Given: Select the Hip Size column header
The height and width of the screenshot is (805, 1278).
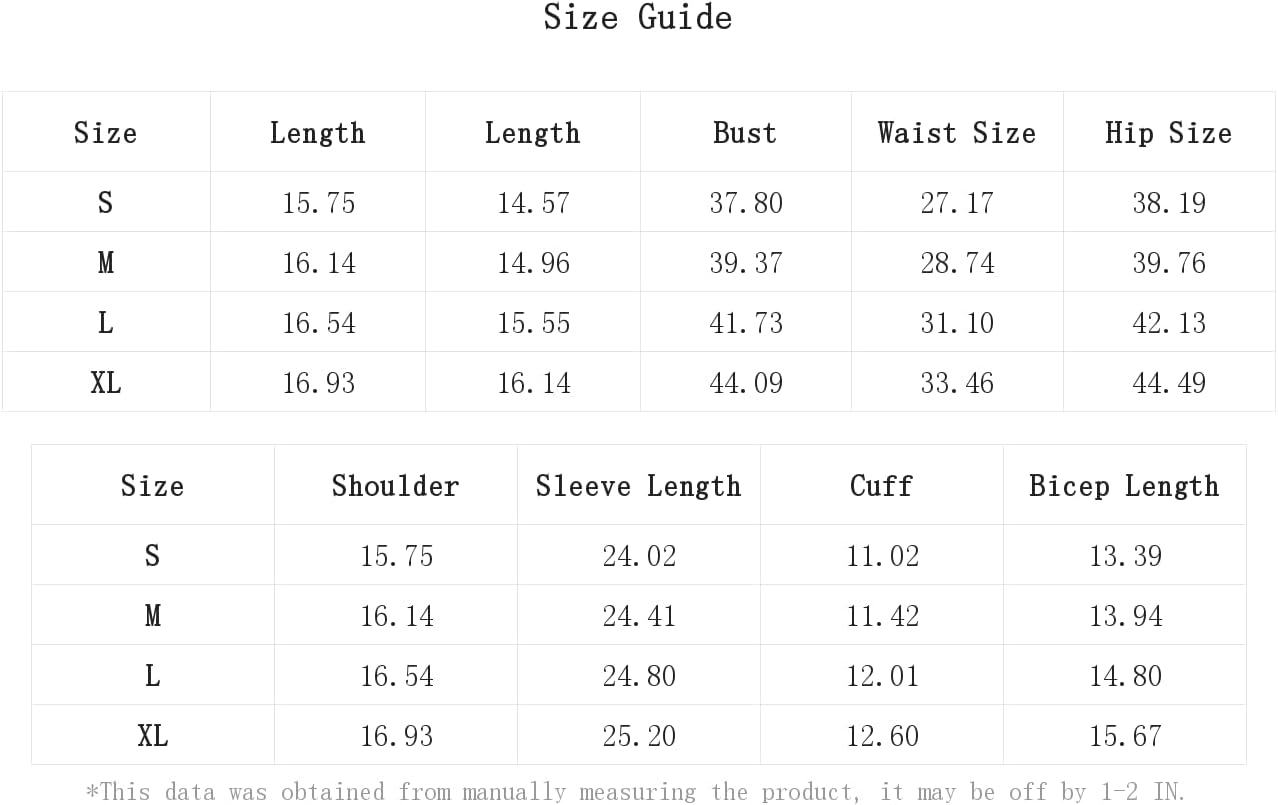Looking at the screenshot, I should click(1168, 133).
